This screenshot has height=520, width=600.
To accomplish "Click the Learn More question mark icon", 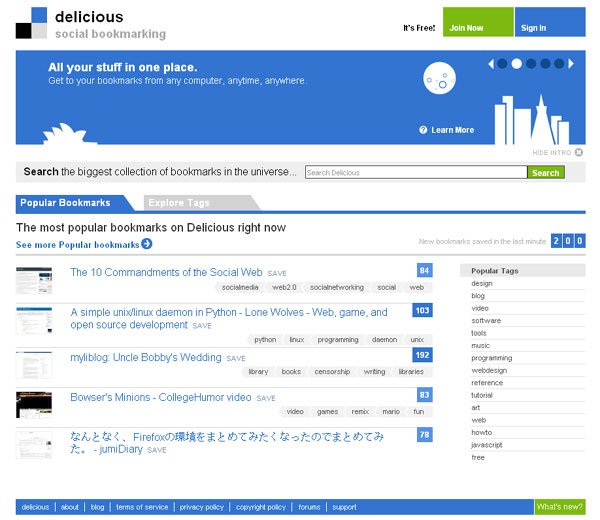I will pos(423,130).
